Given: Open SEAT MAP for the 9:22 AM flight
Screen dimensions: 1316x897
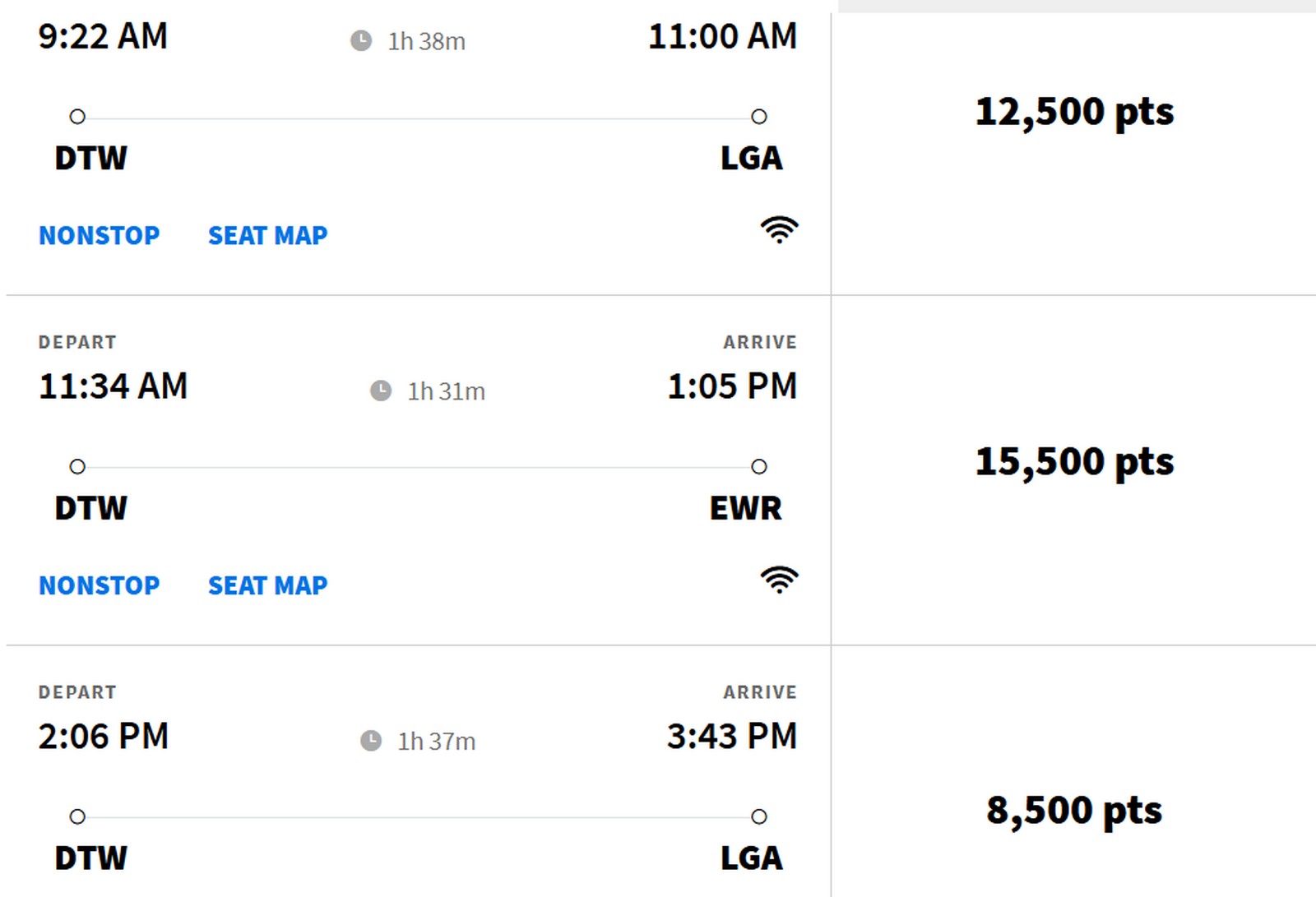Looking at the screenshot, I should click(x=267, y=236).
